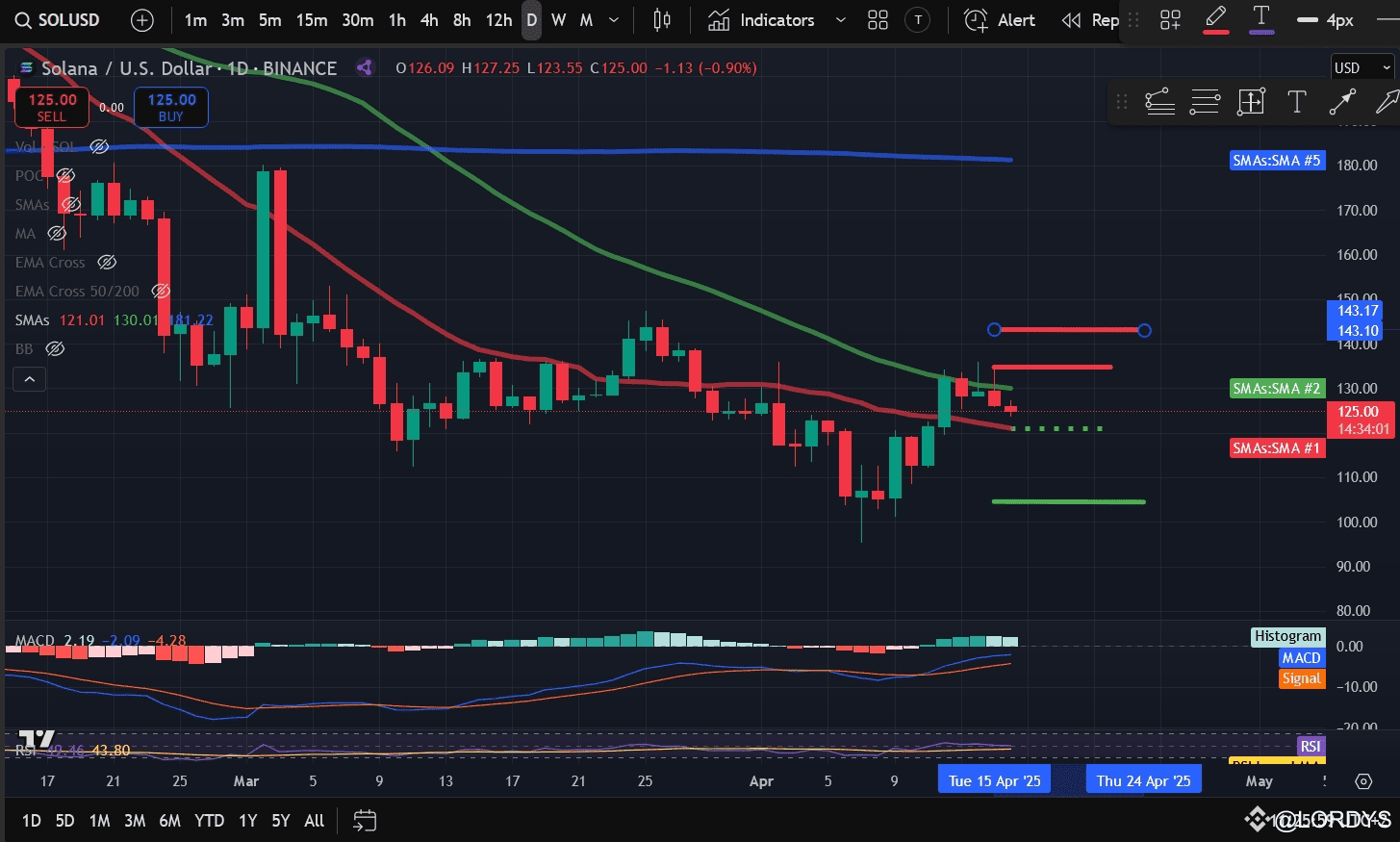Open Go to date calendar icon
Image resolution: width=1400 pixels, height=842 pixels.
pos(365,821)
